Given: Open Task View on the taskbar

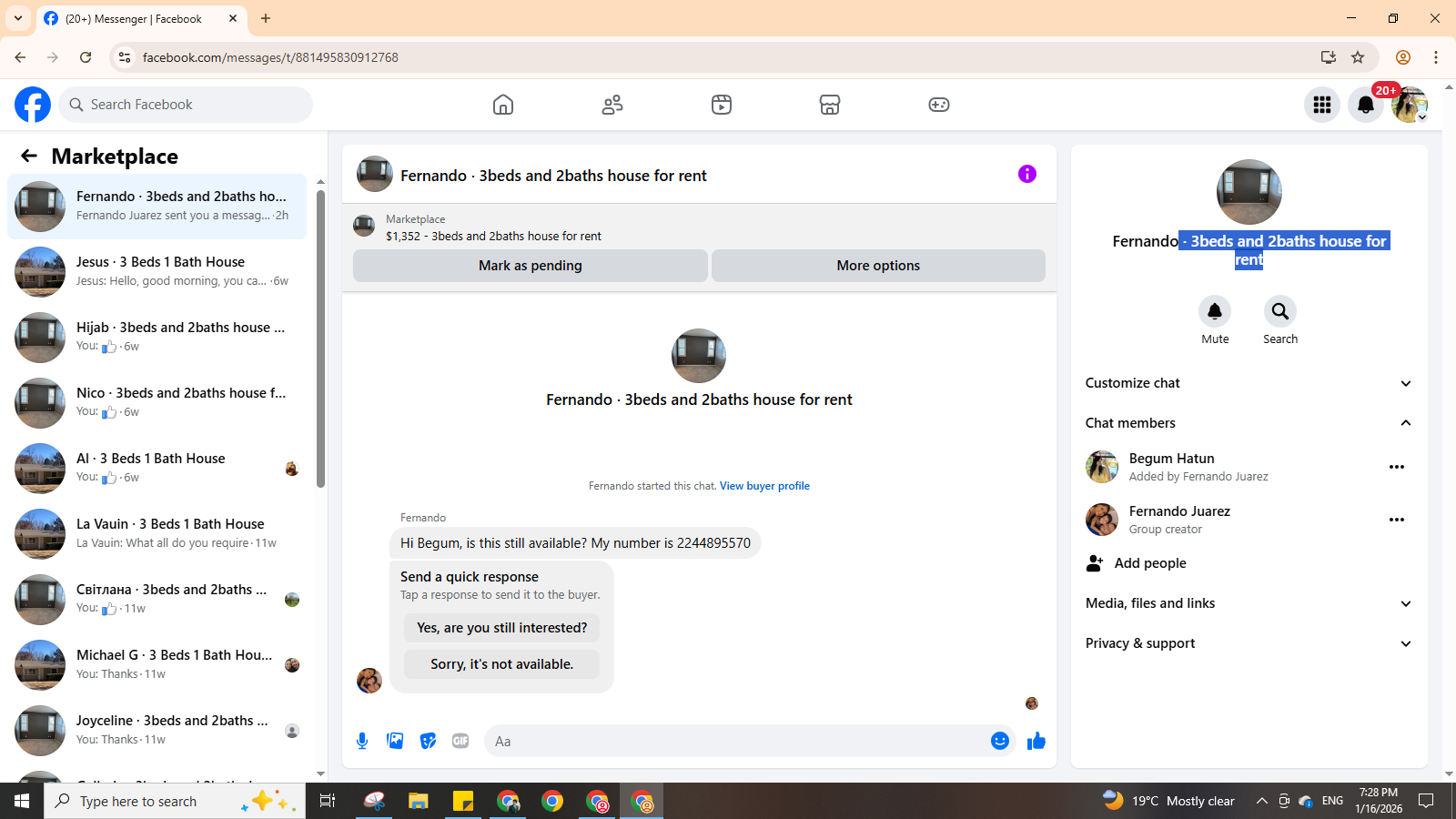Looking at the screenshot, I should click(328, 801).
